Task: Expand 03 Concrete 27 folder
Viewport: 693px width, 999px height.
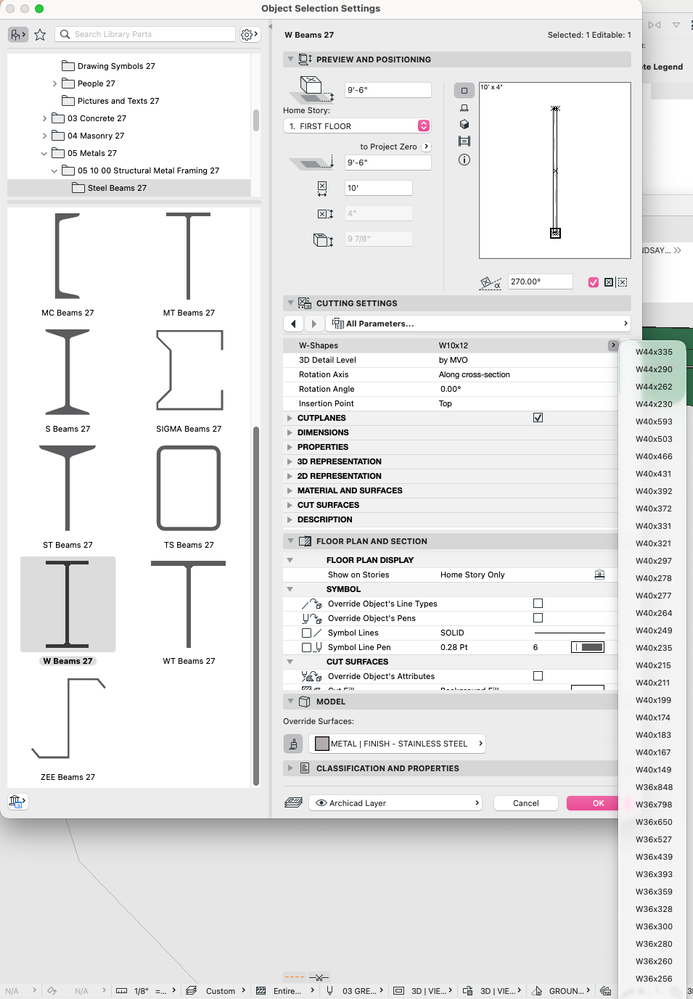Action: pos(44,119)
